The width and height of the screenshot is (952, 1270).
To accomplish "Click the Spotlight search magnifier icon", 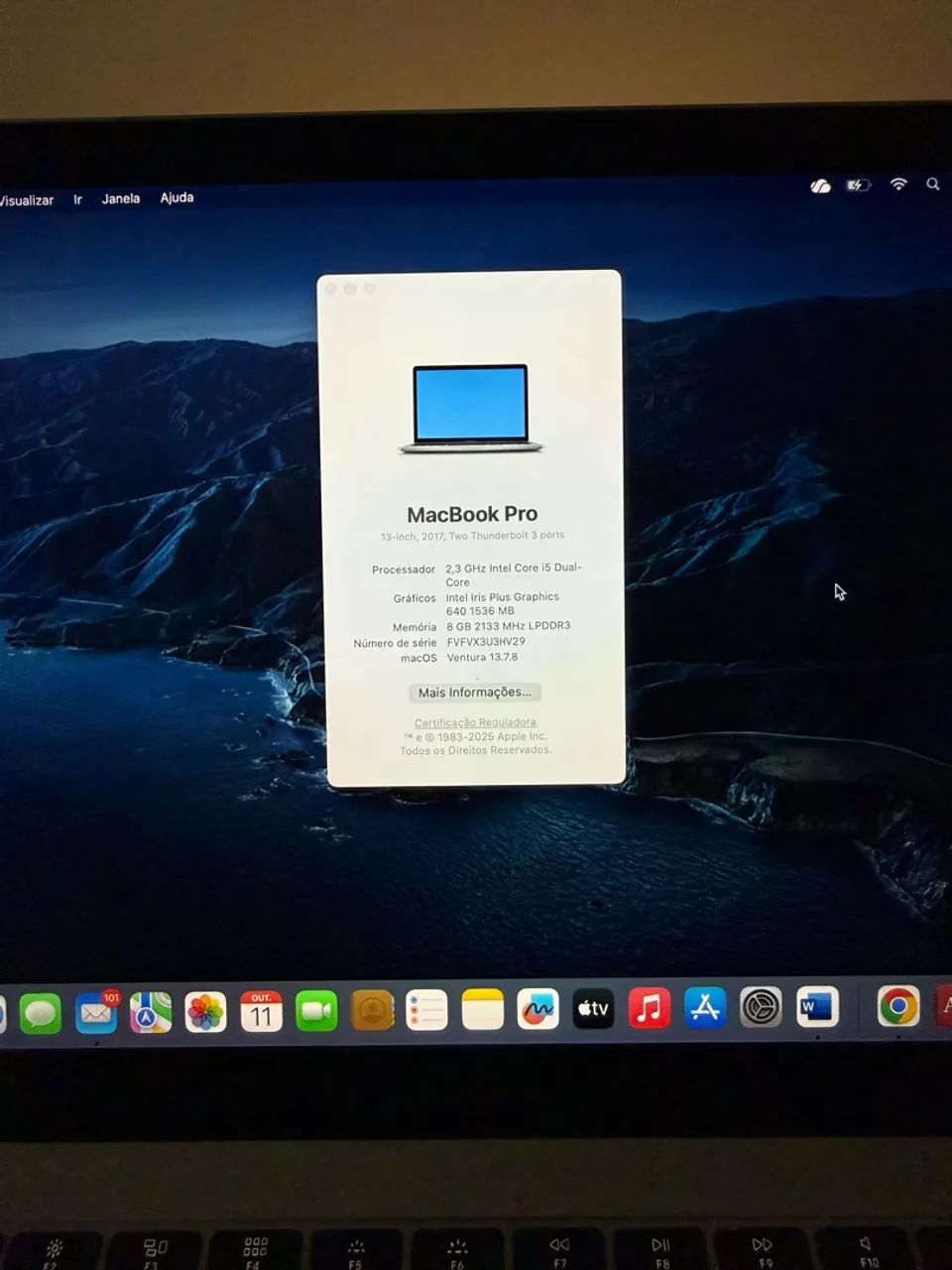I will [933, 185].
